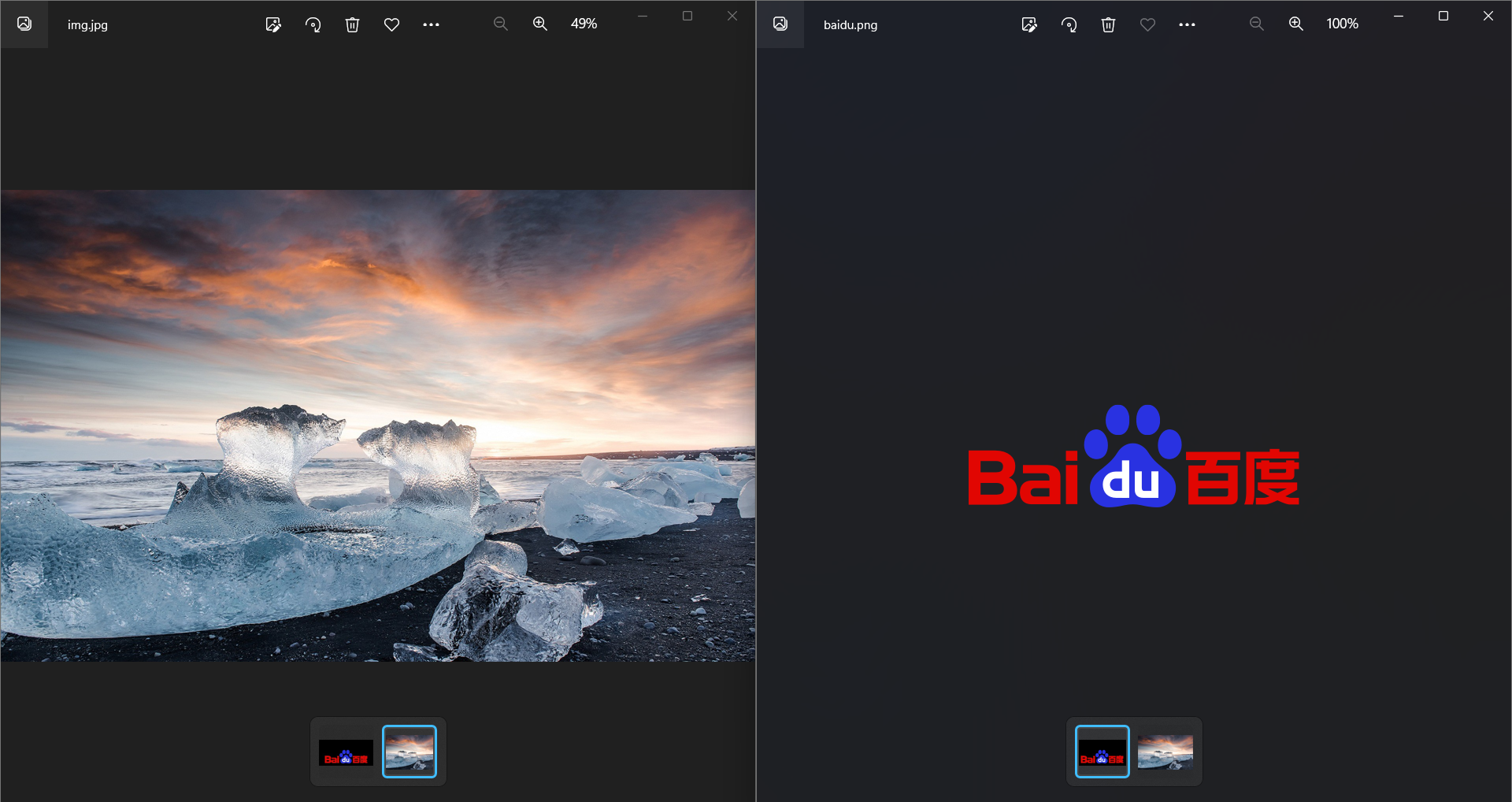
Task: Favorite baidu.png with the heart icon
Action: tap(1147, 24)
